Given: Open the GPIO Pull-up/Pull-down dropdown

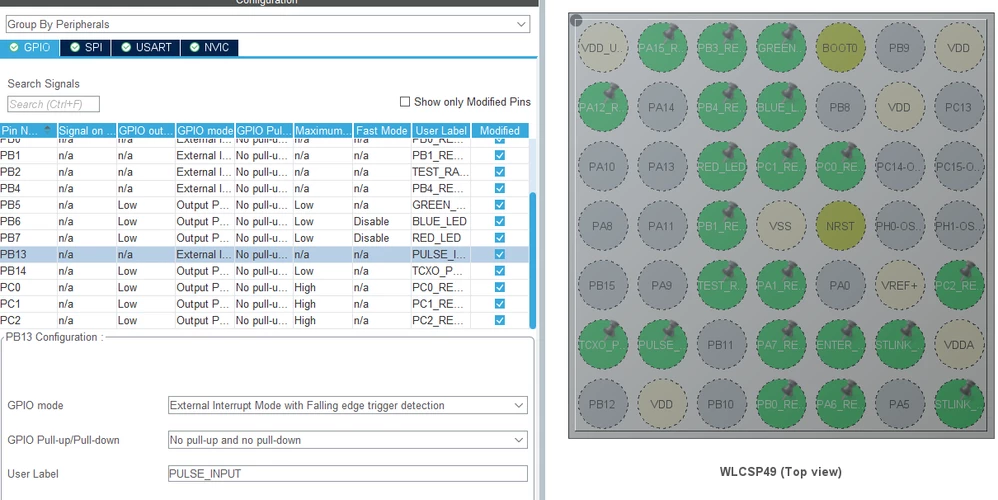Looking at the screenshot, I should (x=348, y=440).
